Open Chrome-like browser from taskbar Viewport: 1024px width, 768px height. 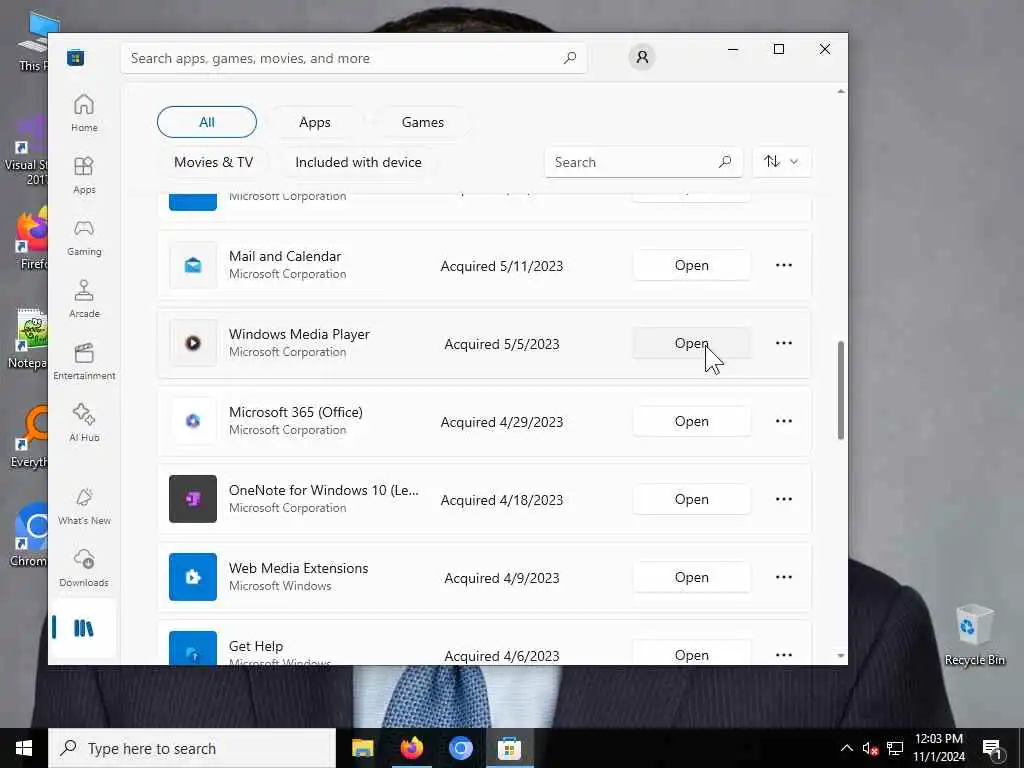[x=460, y=748]
